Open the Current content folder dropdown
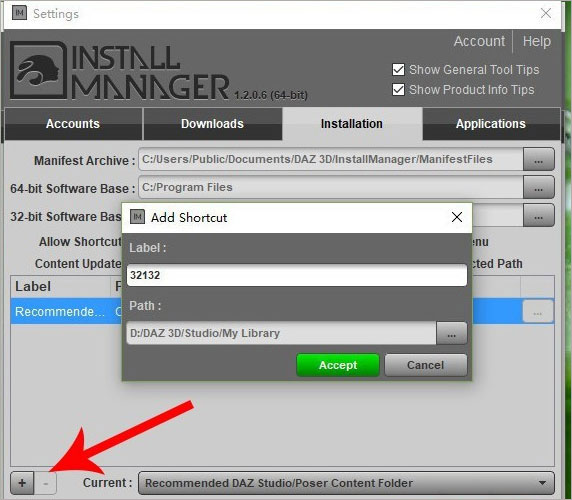 346,483
